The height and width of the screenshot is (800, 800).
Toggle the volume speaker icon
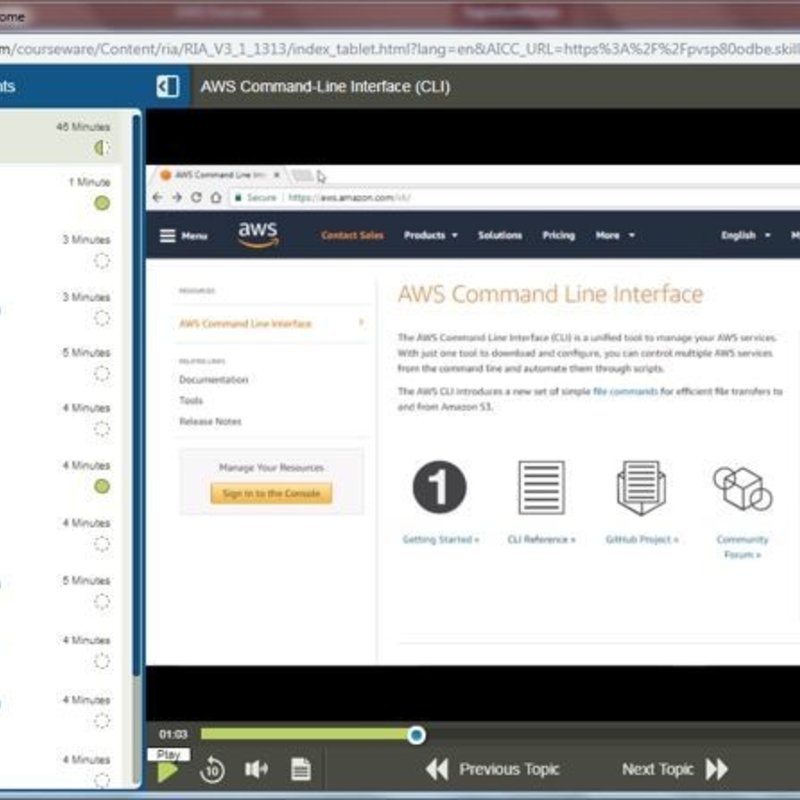tap(257, 769)
